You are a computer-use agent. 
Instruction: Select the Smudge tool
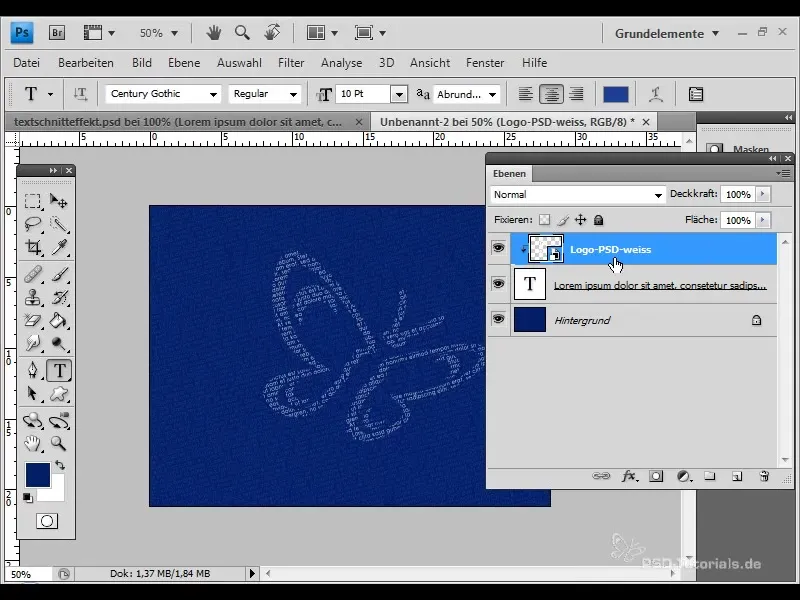coord(33,343)
